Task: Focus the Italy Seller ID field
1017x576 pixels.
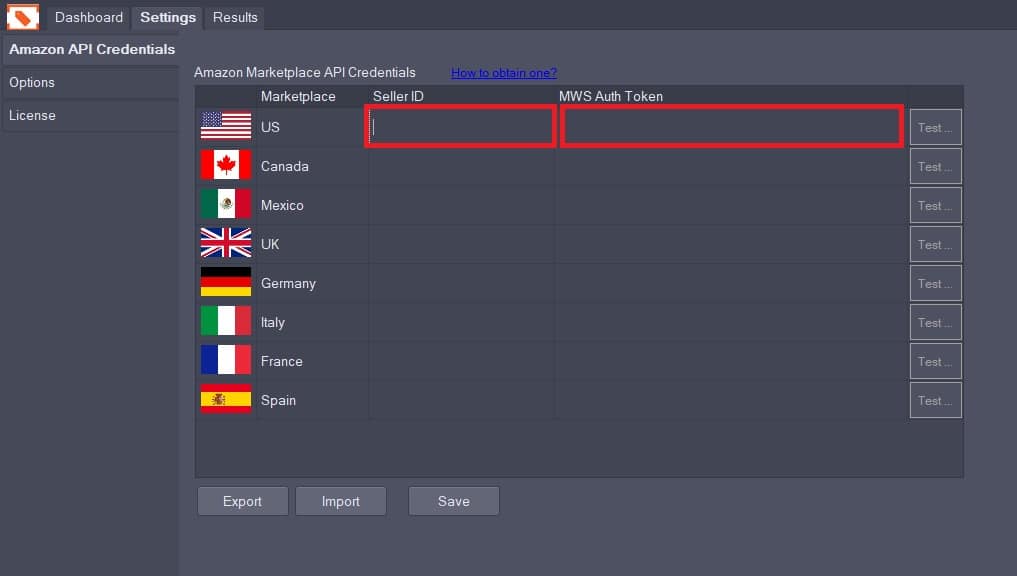Action: coord(462,322)
